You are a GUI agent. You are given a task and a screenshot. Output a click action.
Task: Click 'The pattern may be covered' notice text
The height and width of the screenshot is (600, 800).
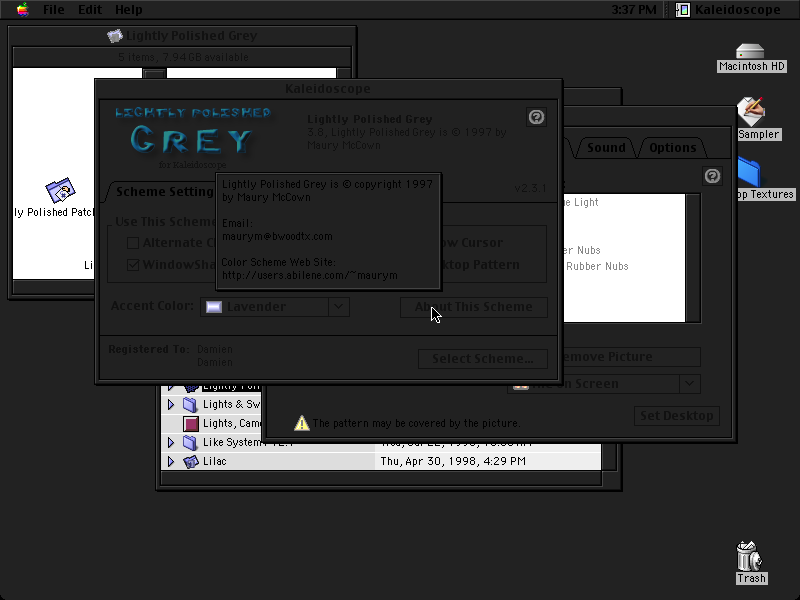coord(416,423)
